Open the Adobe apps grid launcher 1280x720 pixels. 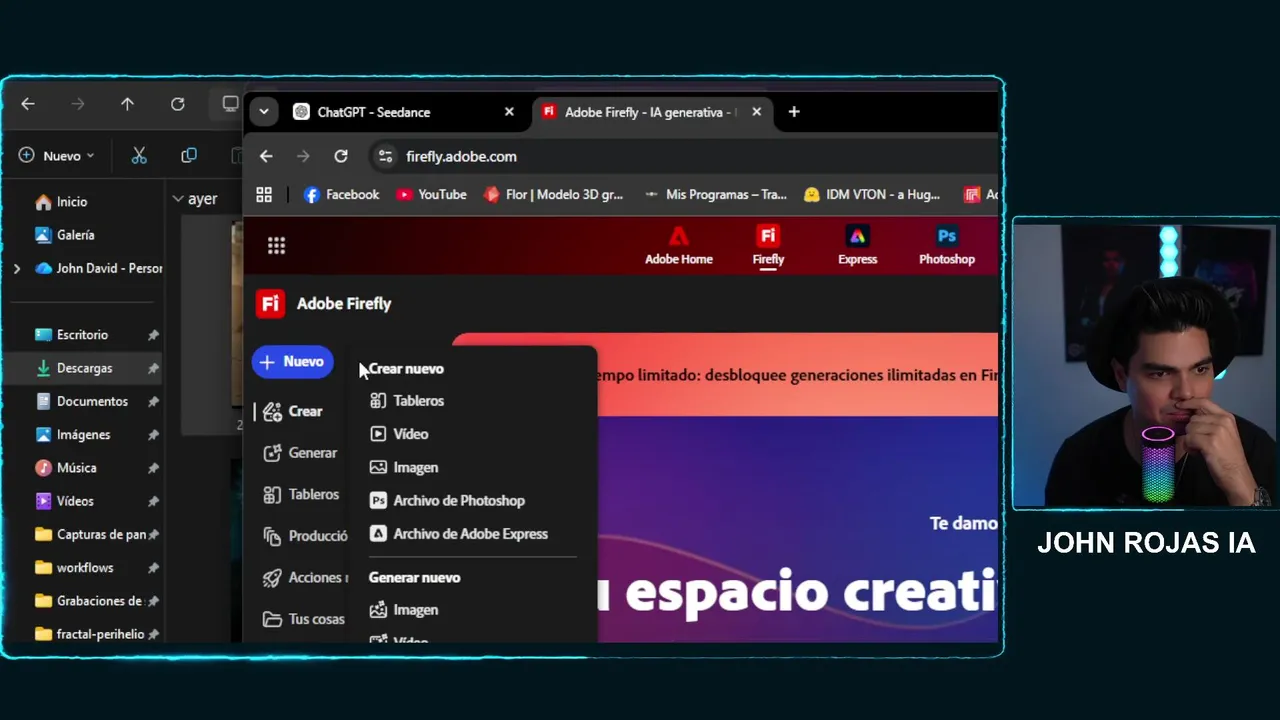click(276, 246)
